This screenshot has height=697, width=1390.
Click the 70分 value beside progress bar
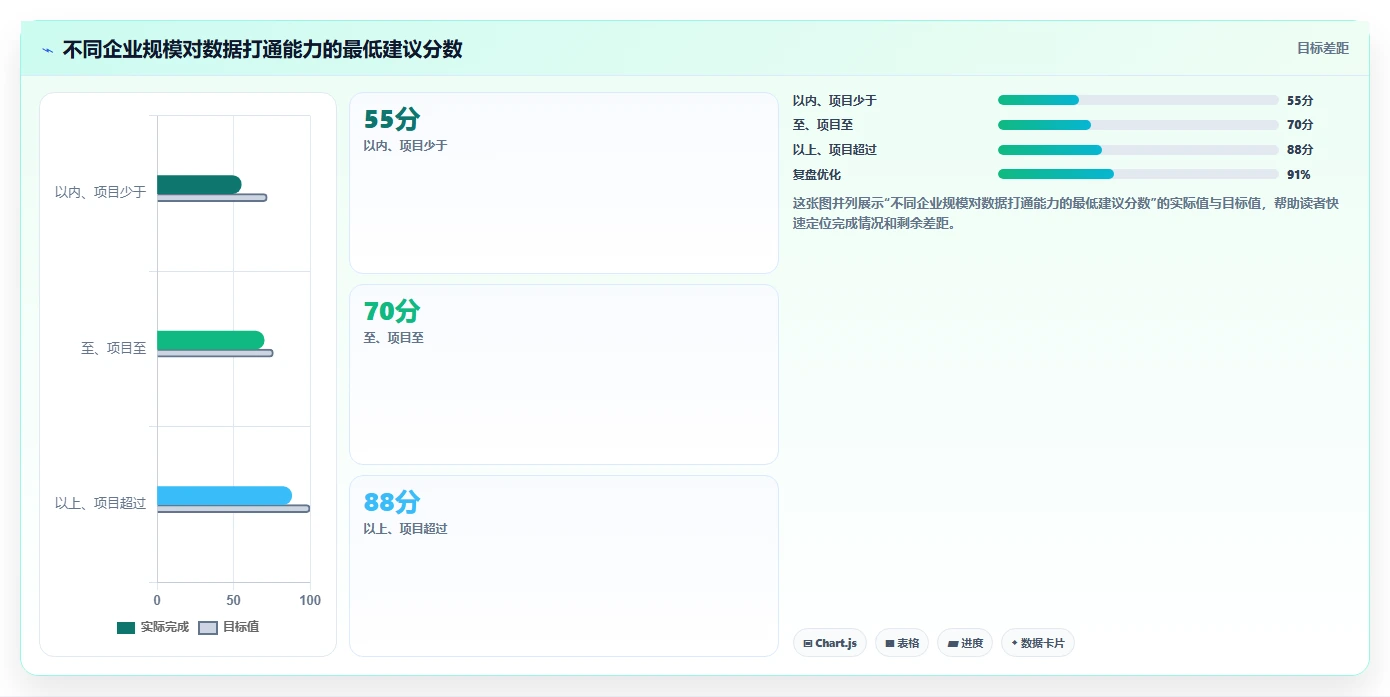(x=1300, y=125)
